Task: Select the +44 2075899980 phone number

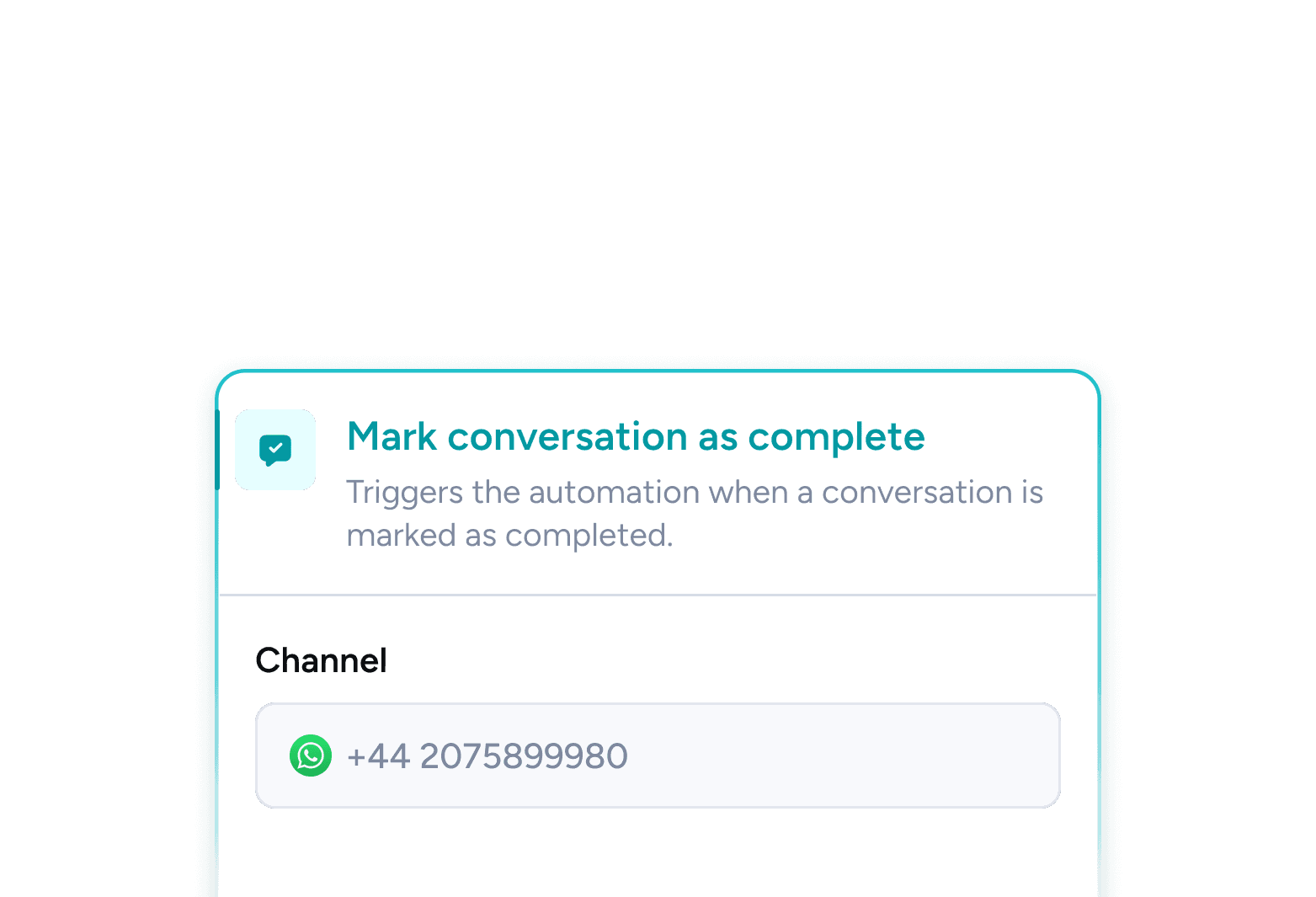Action: [487, 756]
